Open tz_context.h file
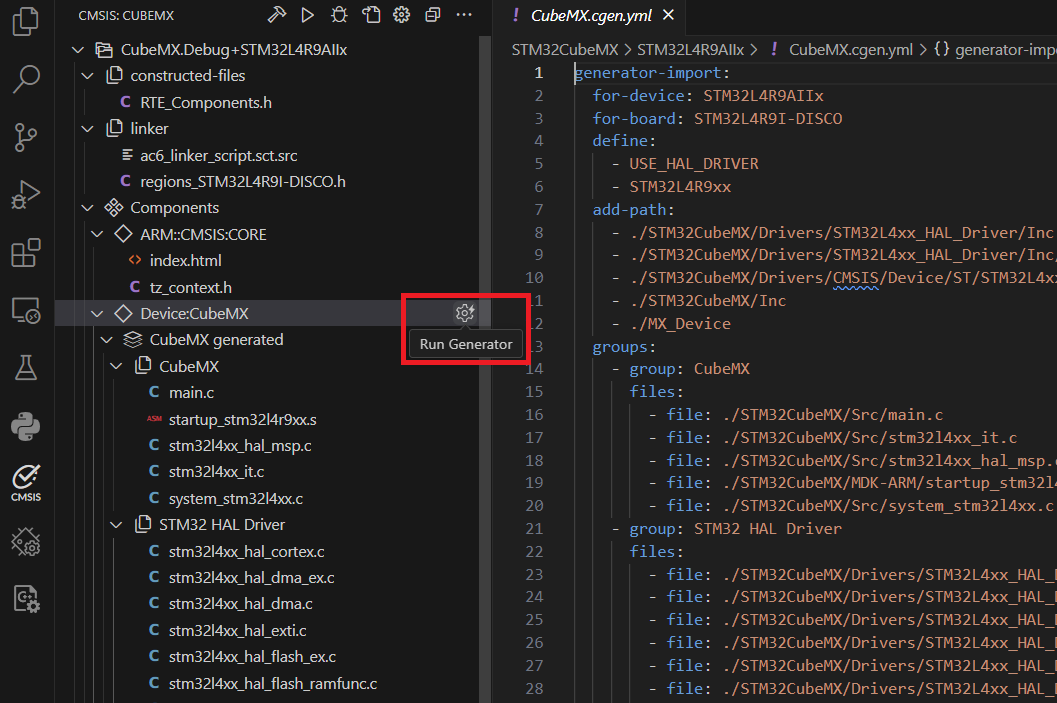This screenshot has width=1057, height=703. [x=191, y=288]
